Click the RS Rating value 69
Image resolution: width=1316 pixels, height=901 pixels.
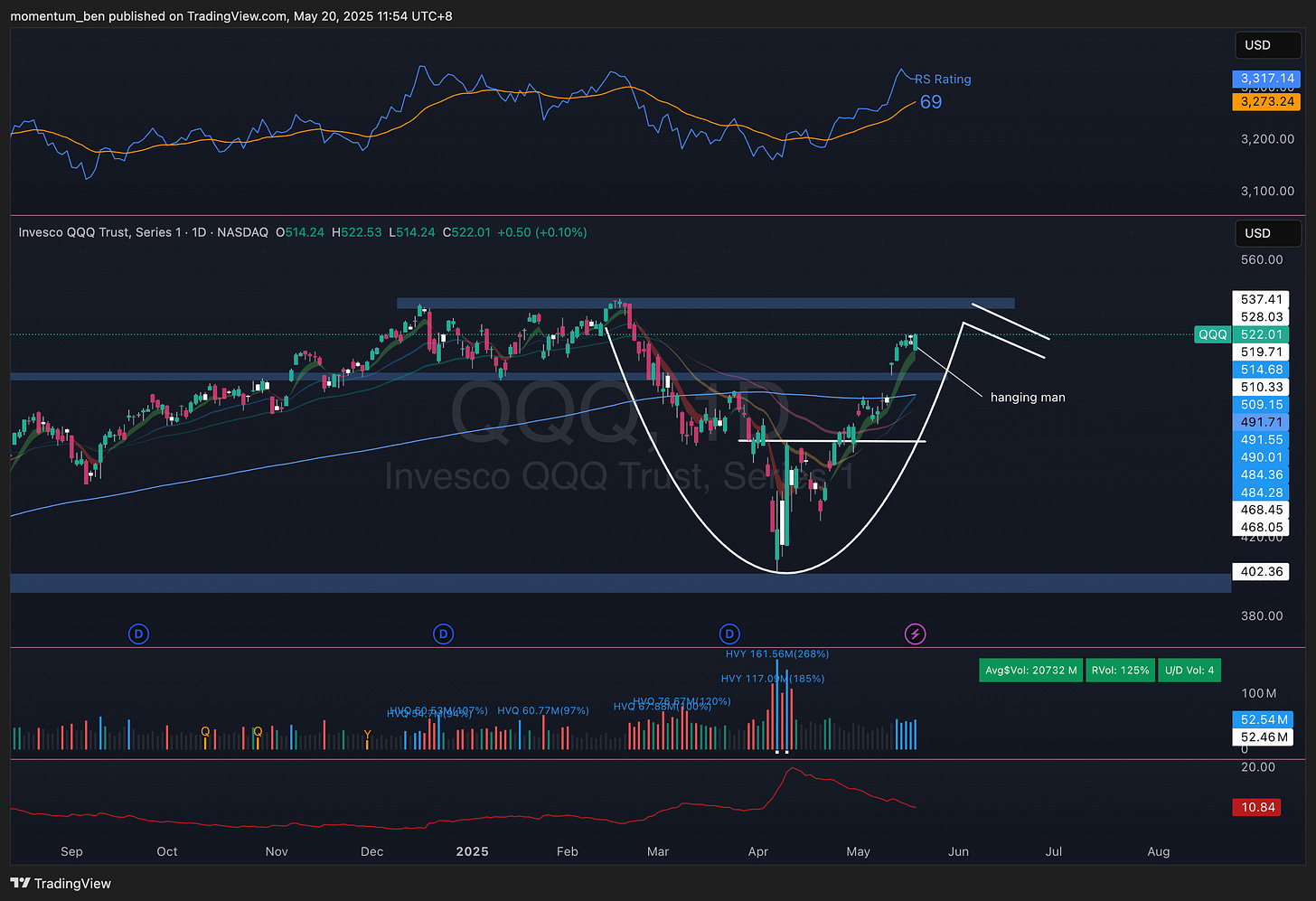pos(931,102)
